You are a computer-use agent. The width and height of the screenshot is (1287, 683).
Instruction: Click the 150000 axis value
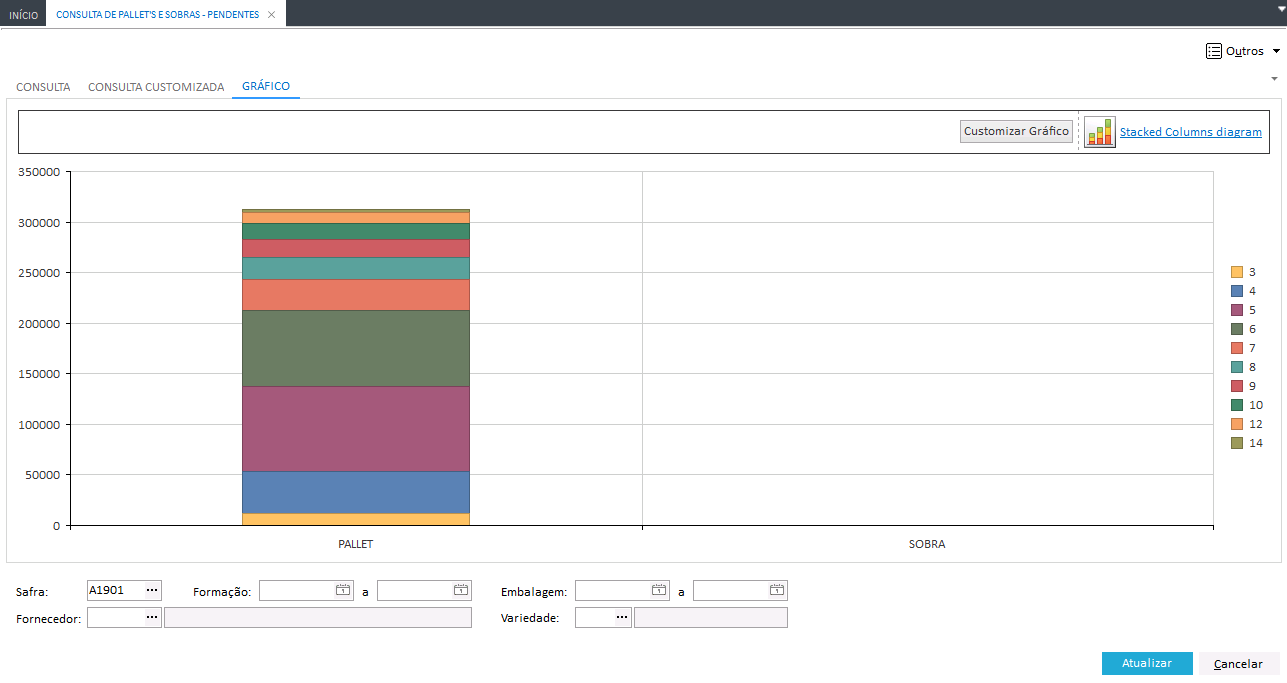[39, 374]
